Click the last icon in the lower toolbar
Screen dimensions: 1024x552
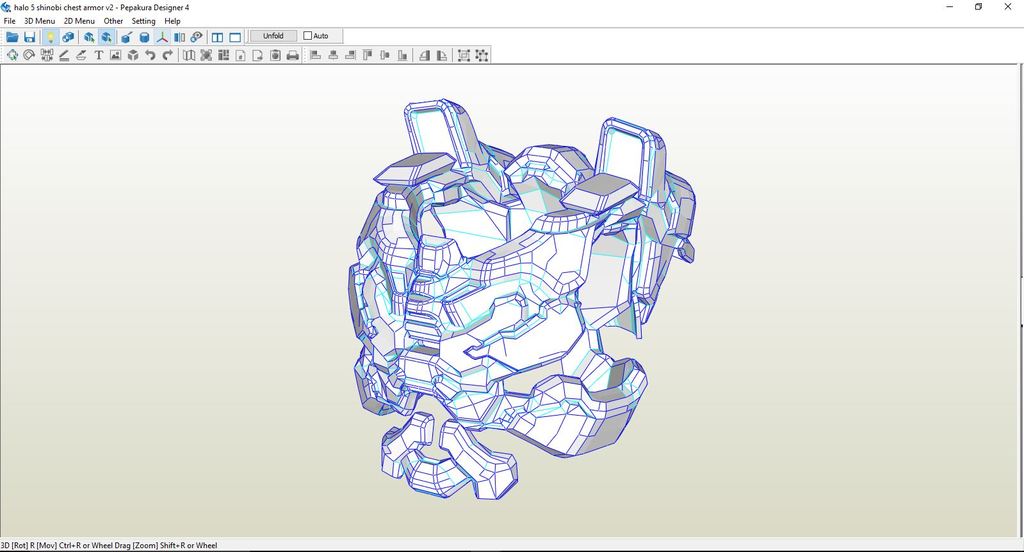point(482,56)
